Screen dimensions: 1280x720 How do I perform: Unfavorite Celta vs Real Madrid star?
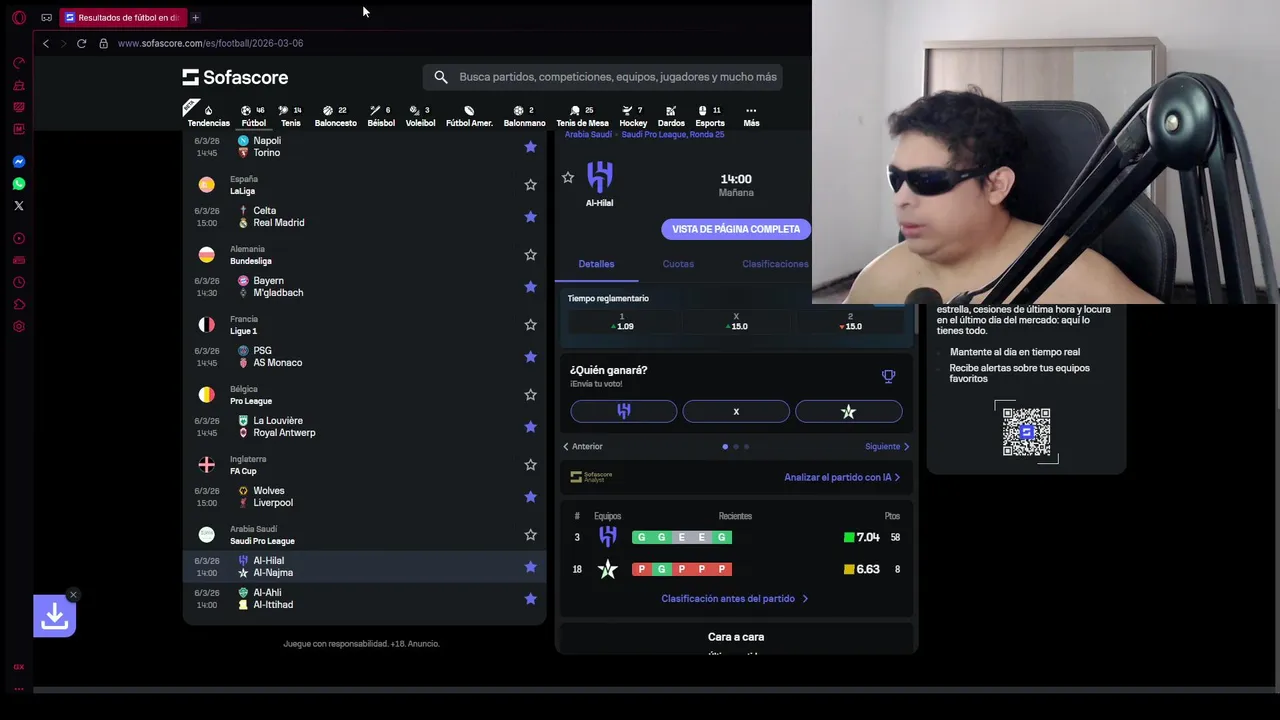(x=531, y=217)
